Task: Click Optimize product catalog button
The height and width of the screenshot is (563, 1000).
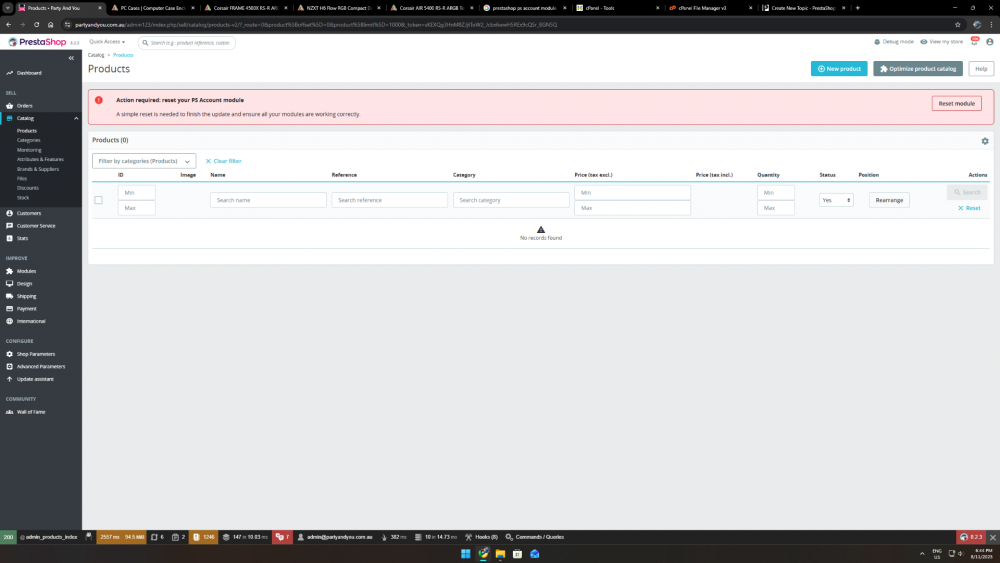Action: click(x=918, y=69)
